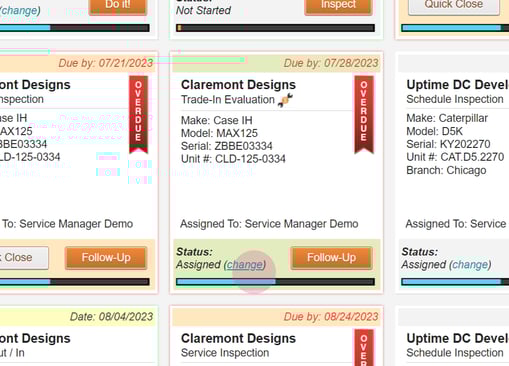509x366 pixels.
Task: Click 'Due by: 08/24/2023' header
Action: (x=331, y=317)
